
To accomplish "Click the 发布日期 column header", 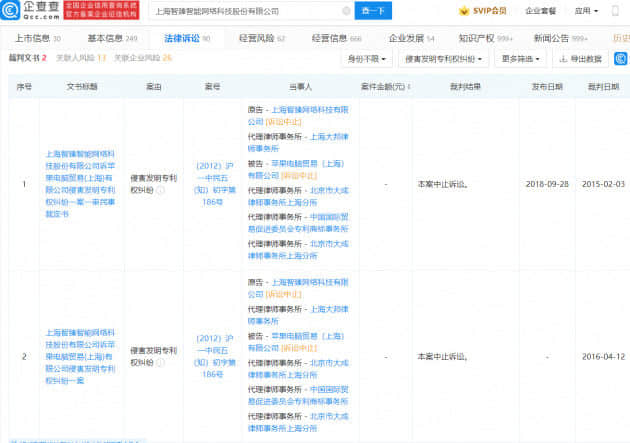I will [x=547, y=86].
